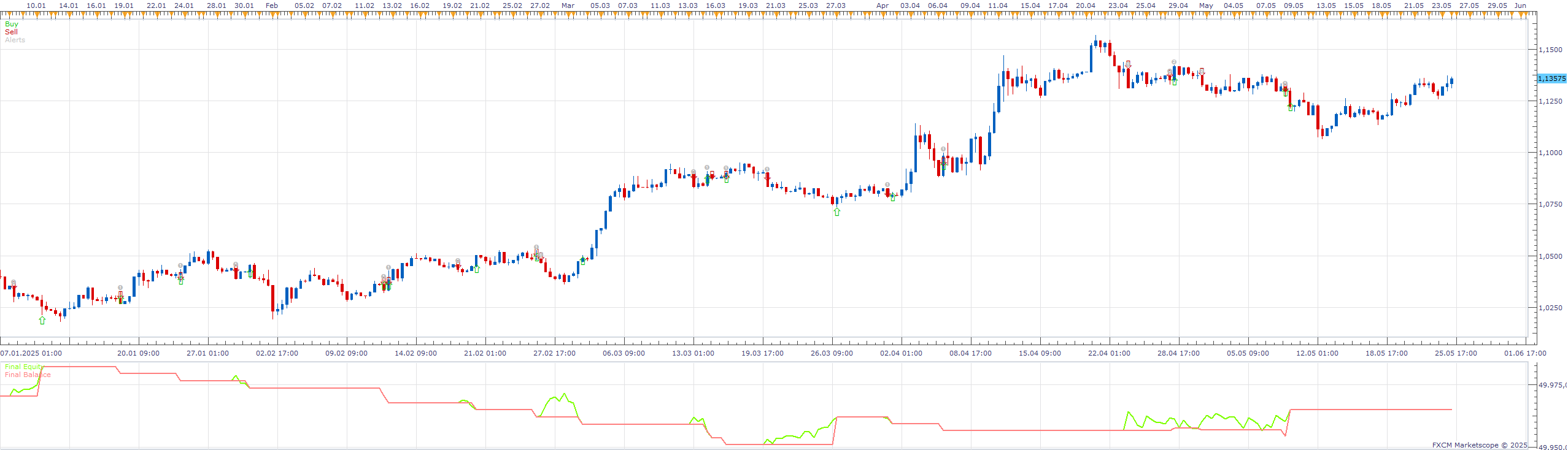Select the alert marker above the 19.02 candle
1568x450 pixels.
pyautogui.click(x=458, y=261)
